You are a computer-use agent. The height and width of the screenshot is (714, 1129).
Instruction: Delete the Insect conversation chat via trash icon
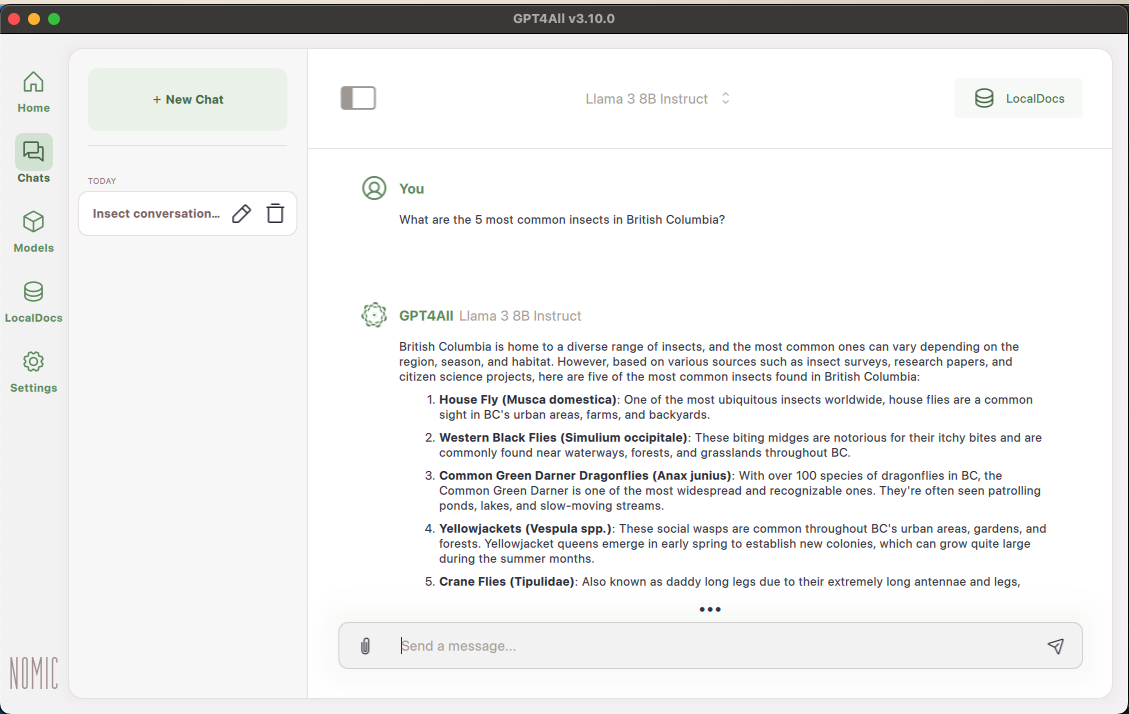275,214
